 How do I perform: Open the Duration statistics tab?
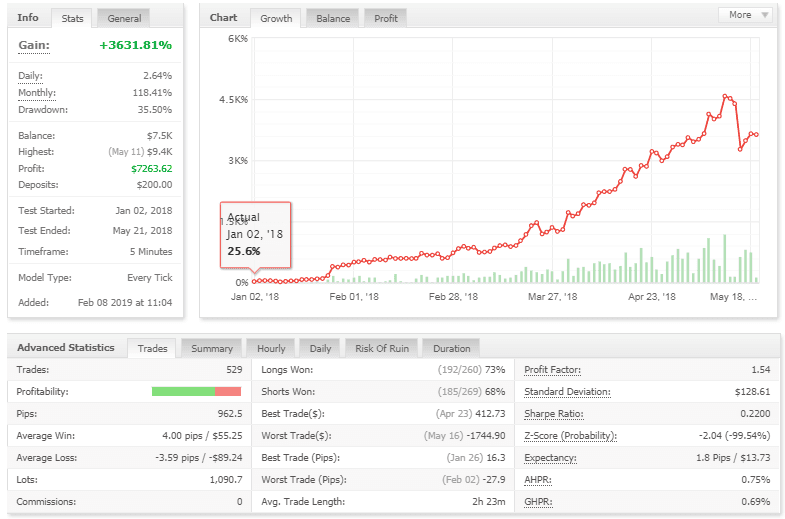click(x=451, y=348)
